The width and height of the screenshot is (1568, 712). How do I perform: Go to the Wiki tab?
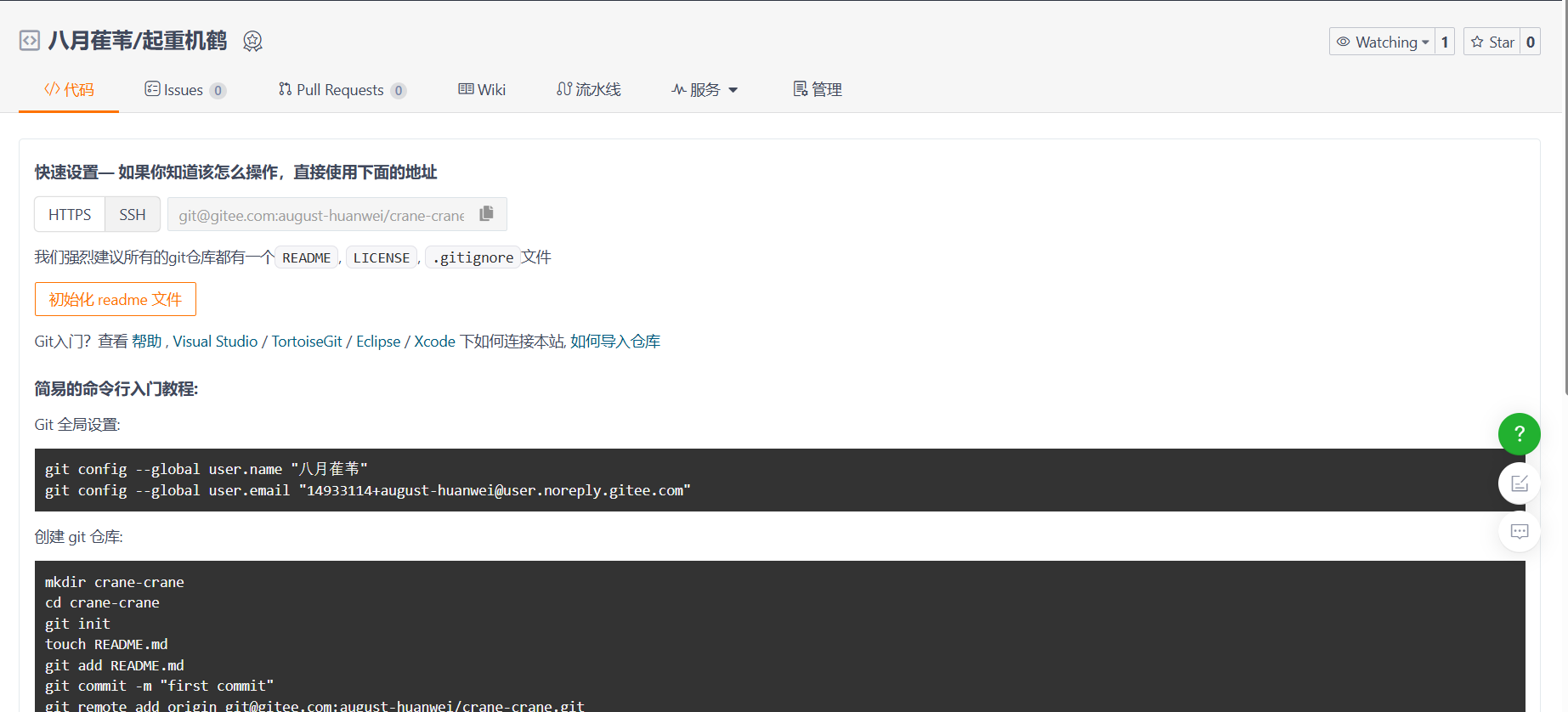click(482, 89)
